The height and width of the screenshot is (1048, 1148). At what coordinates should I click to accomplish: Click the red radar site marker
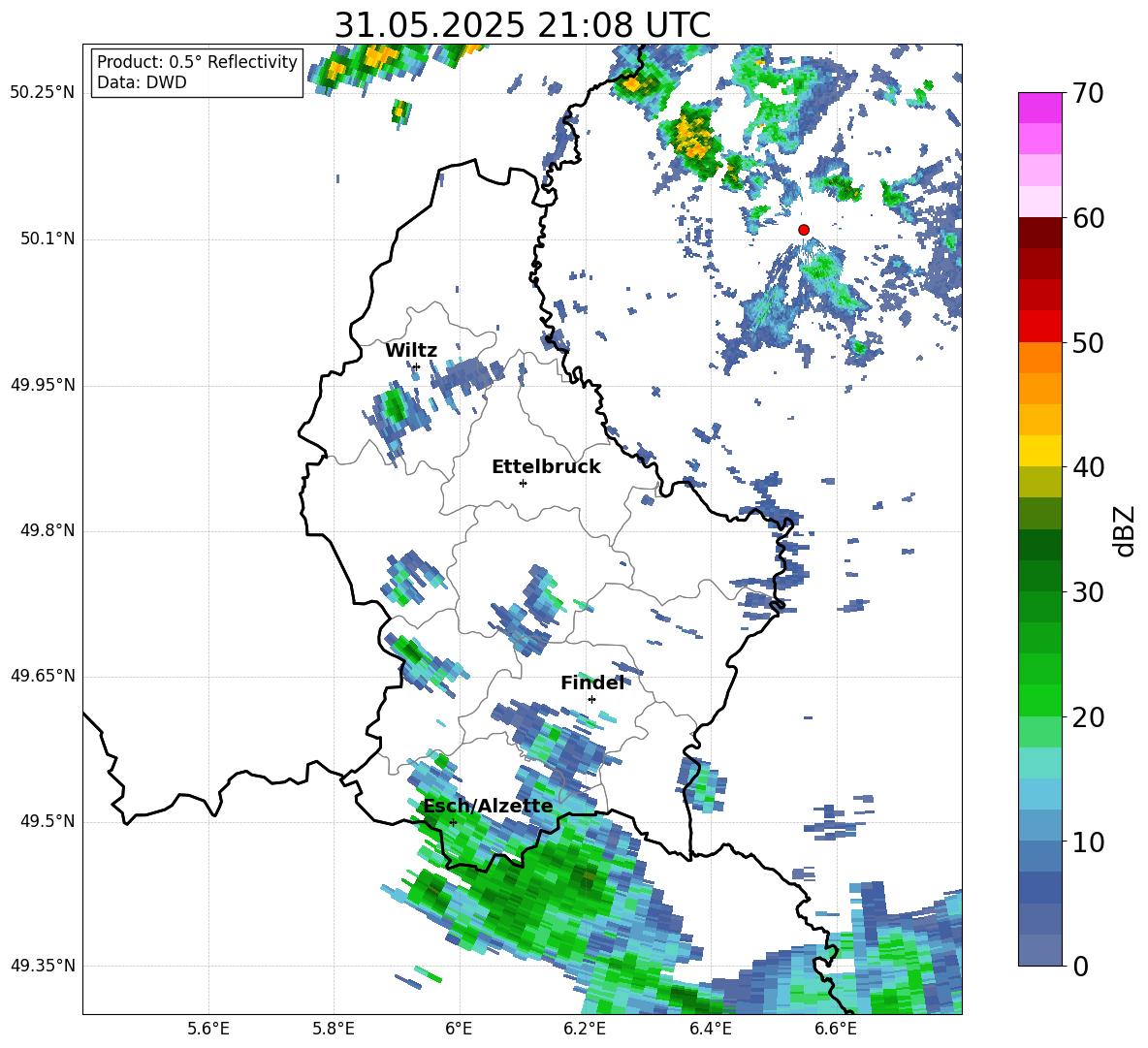(x=804, y=230)
